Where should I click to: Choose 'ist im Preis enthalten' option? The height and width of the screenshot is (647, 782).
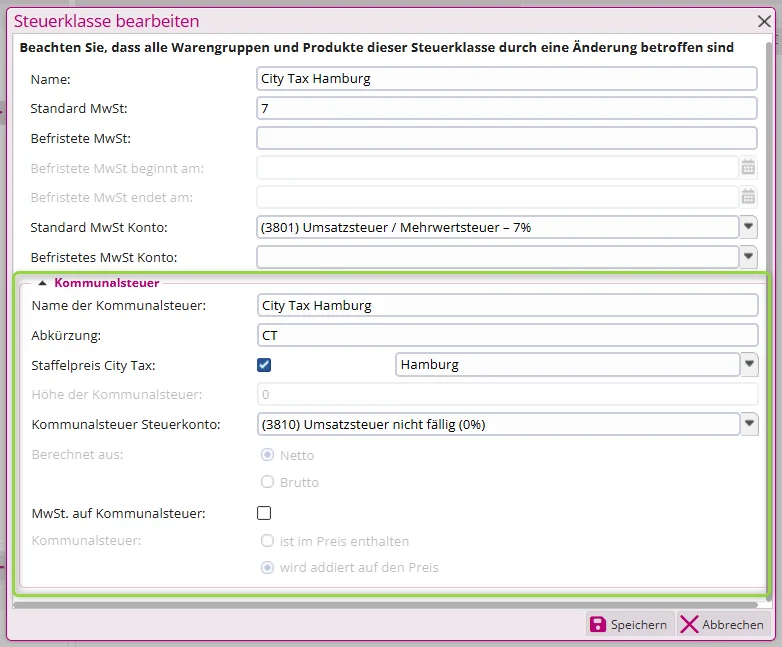pos(267,541)
